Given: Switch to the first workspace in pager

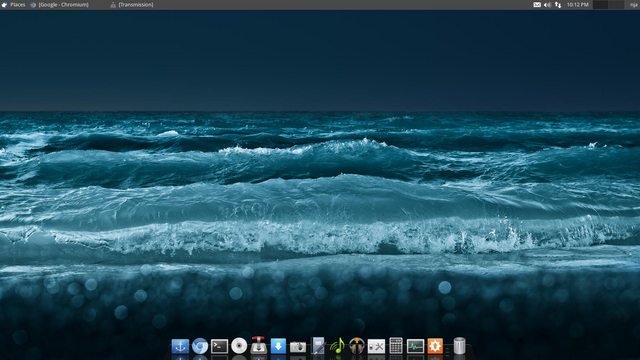Looking at the screenshot, I should click(x=600, y=5).
